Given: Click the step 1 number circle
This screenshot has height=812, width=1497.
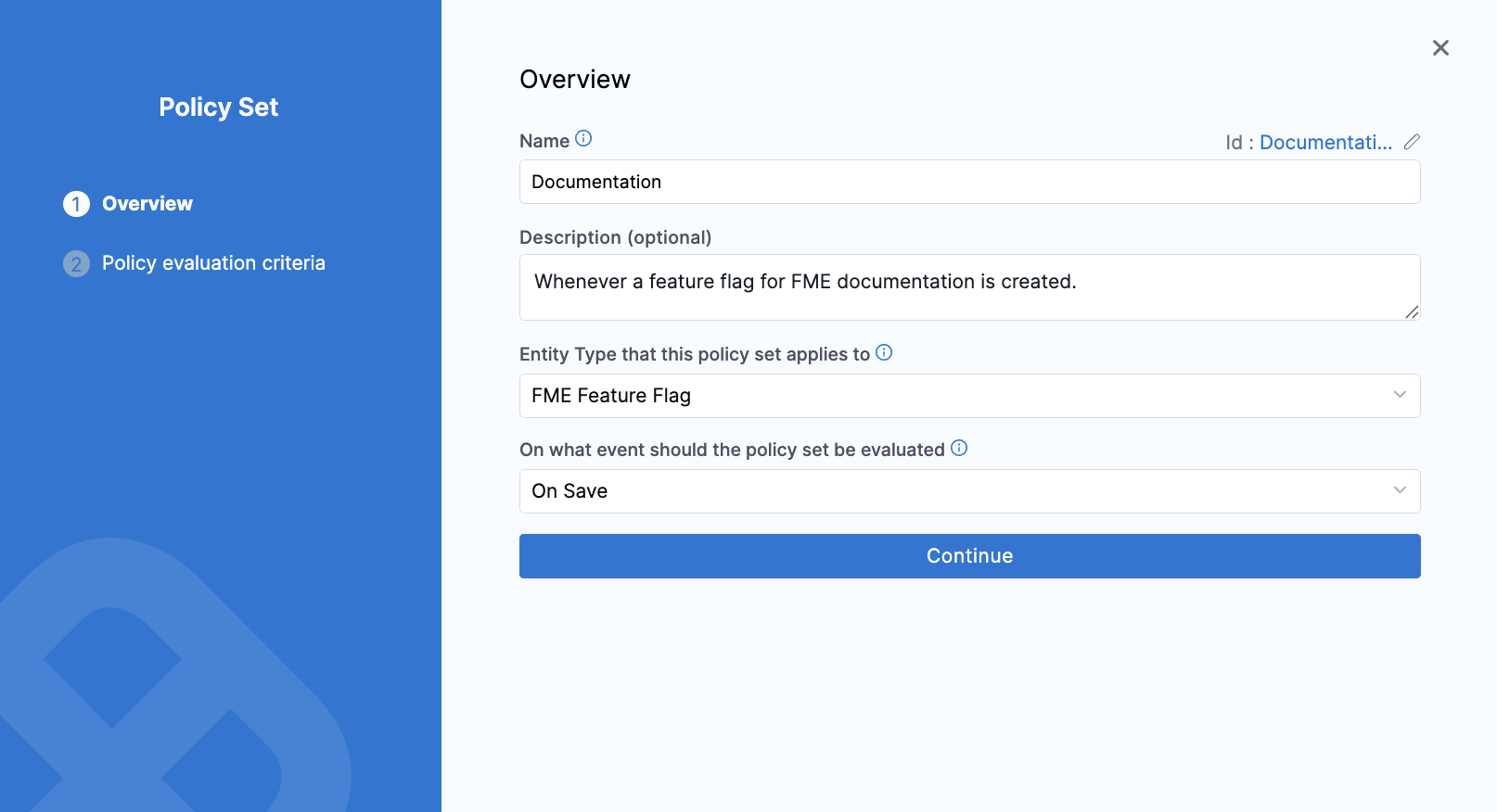Looking at the screenshot, I should tap(76, 204).
